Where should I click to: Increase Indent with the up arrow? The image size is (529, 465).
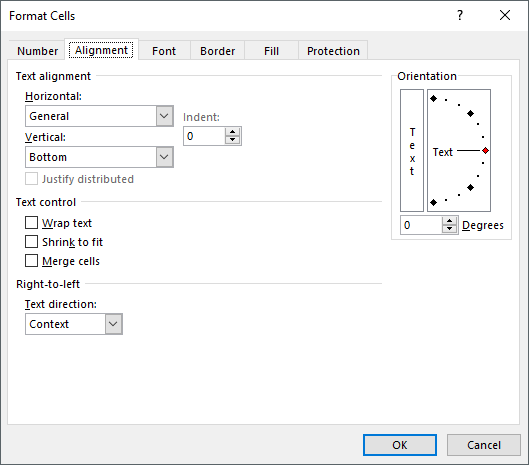[232, 132]
